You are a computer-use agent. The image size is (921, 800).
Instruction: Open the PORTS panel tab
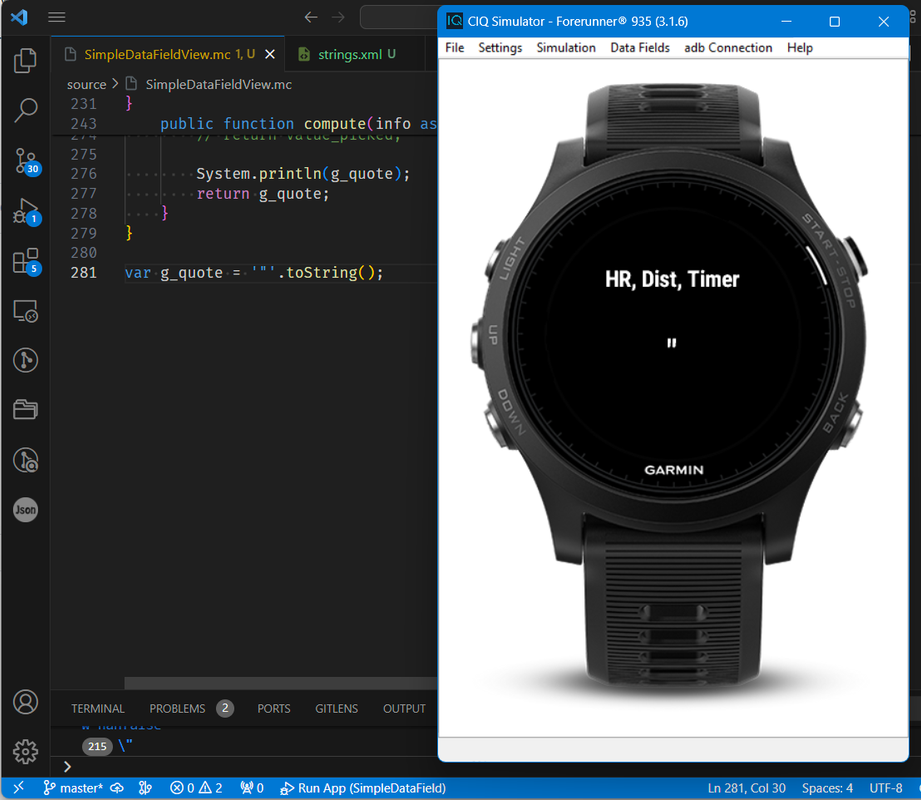tap(274, 708)
